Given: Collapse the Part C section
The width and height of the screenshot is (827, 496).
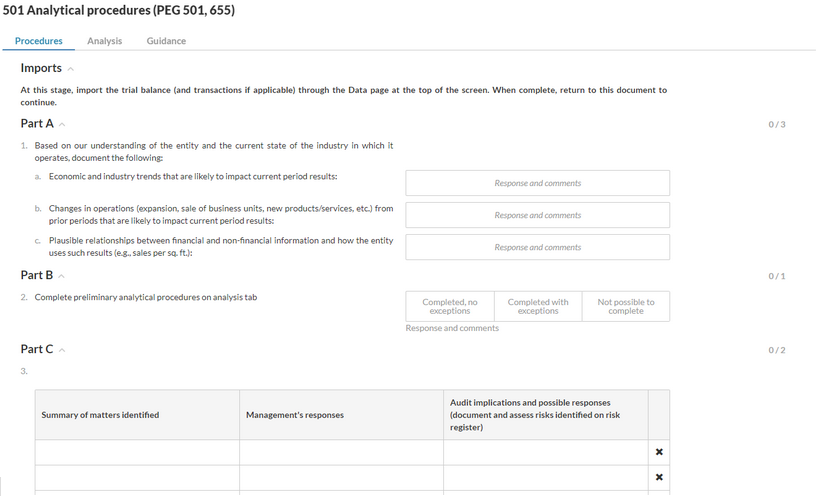Looking at the screenshot, I should tap(62, 350).
